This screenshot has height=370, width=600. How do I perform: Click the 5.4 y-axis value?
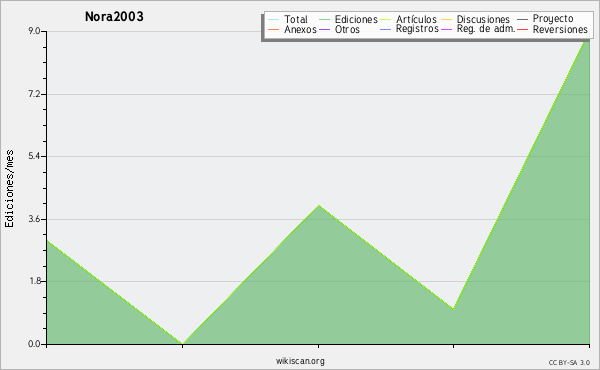(34, 156)
